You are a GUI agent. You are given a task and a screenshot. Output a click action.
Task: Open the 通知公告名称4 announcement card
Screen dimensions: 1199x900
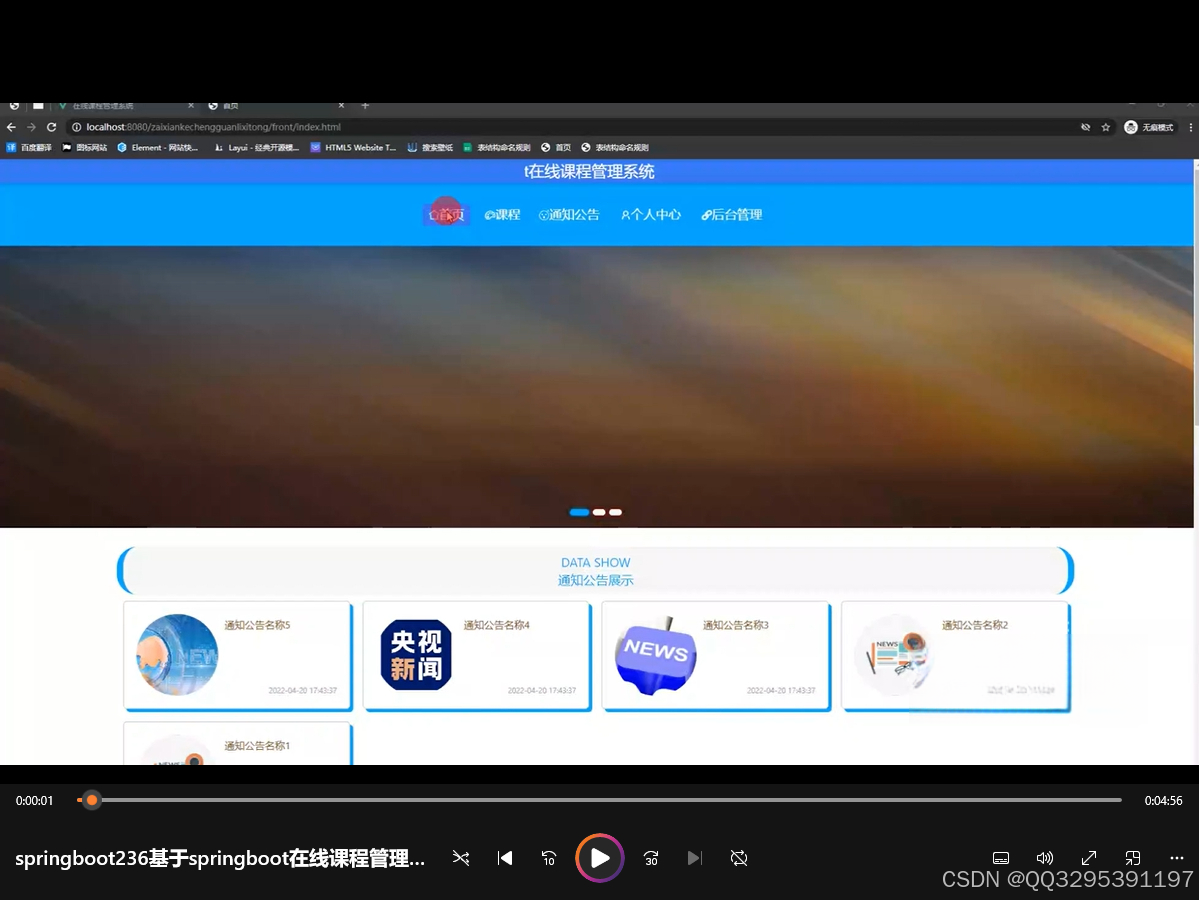[476, 655]
